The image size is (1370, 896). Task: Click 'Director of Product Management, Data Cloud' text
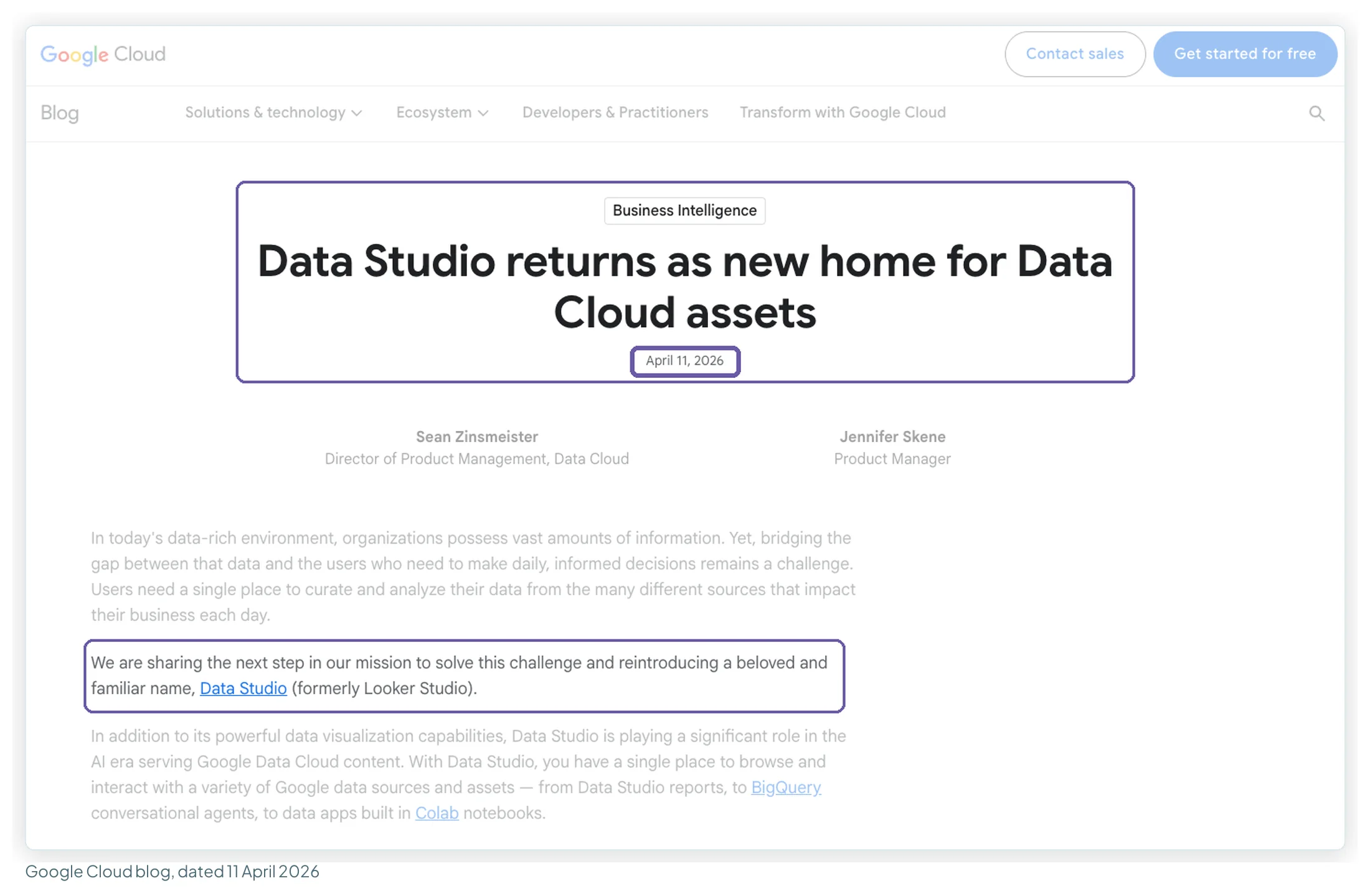click(x=477, y=459)
